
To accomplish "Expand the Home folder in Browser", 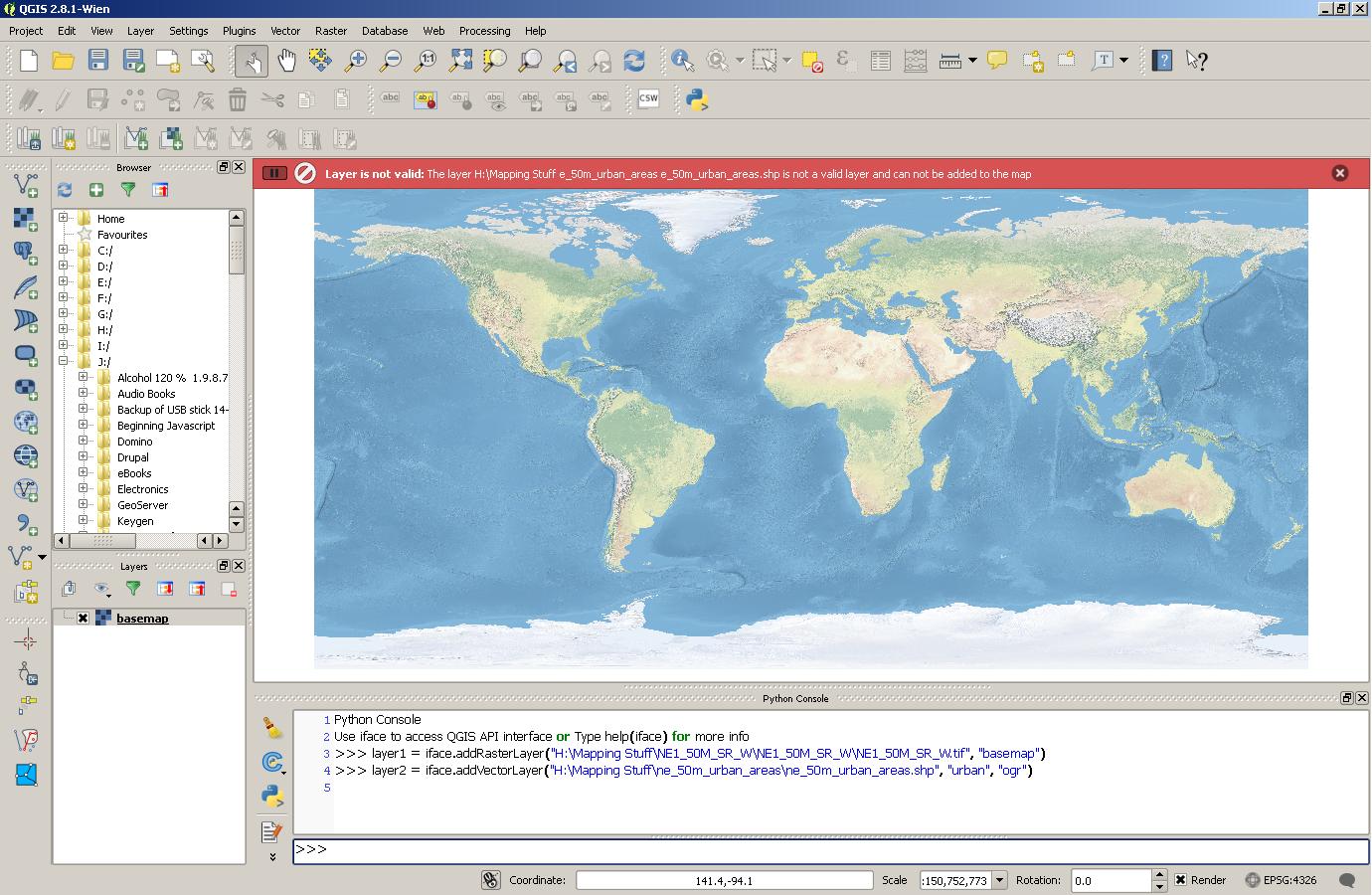I will coord(64,218).
